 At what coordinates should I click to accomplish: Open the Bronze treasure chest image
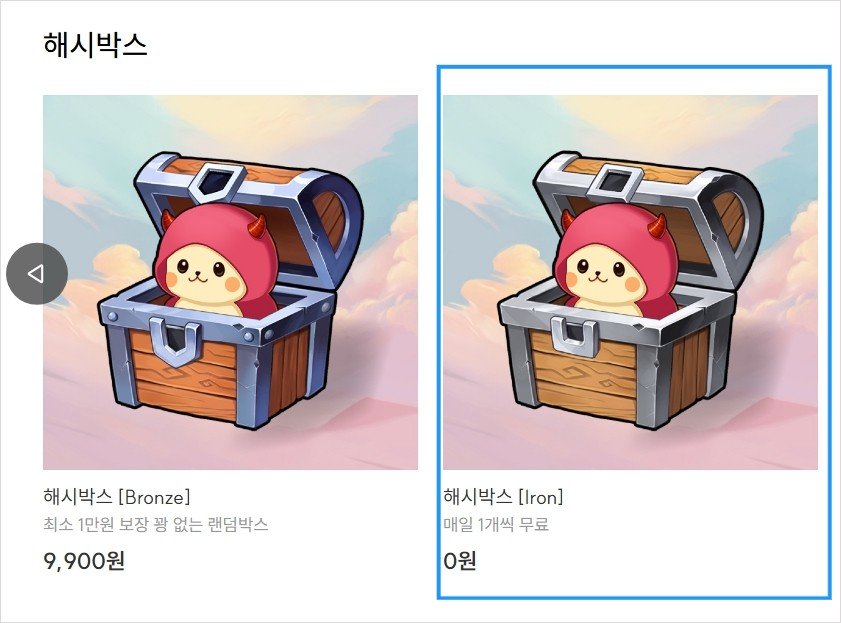[x=230, y=282]
